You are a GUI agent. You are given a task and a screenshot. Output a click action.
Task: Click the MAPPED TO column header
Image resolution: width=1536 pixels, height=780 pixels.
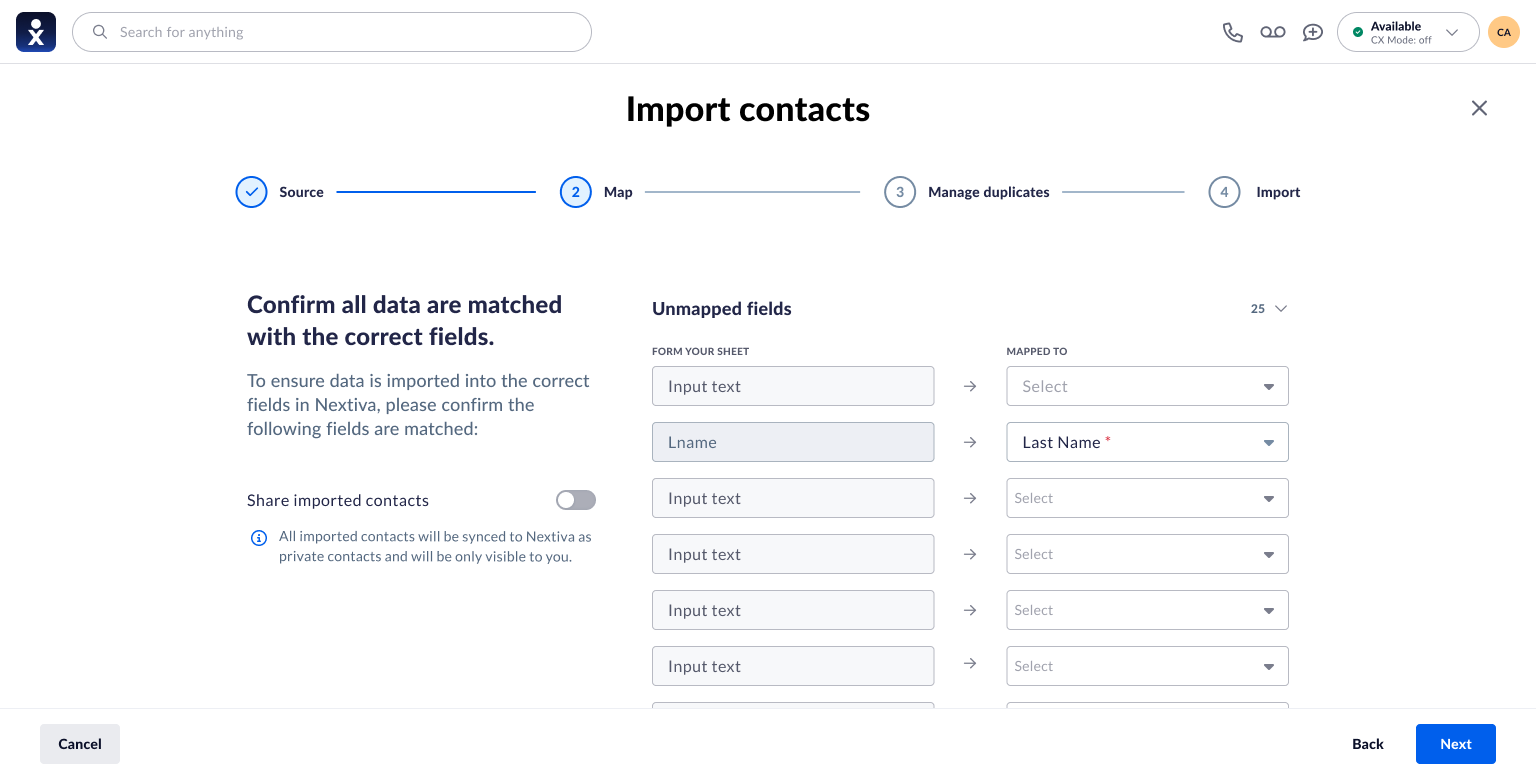[x=1037, y=352]
